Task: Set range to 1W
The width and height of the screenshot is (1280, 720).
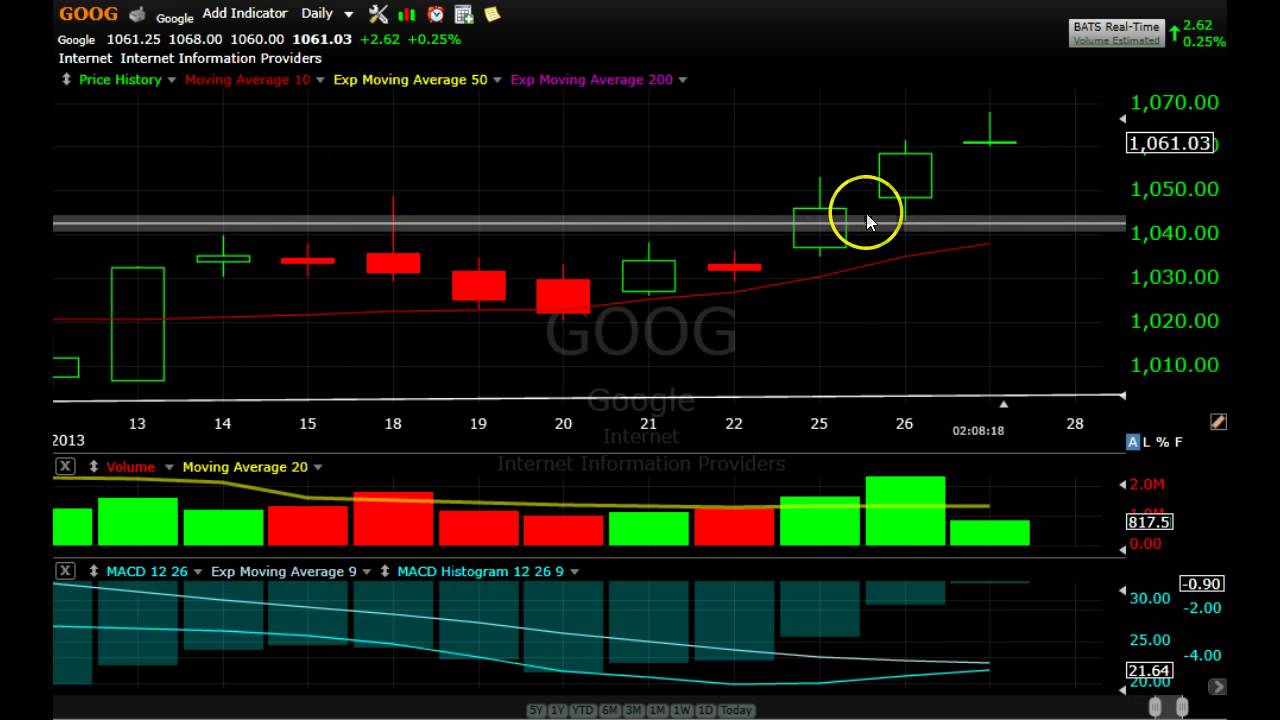Action: coord(681,710)
